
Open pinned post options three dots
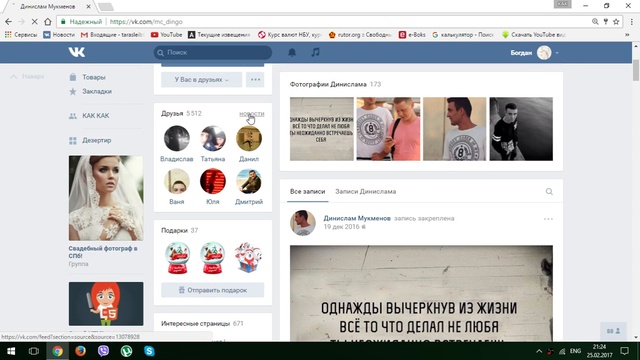pyautogui.click(x=548, y=219)
